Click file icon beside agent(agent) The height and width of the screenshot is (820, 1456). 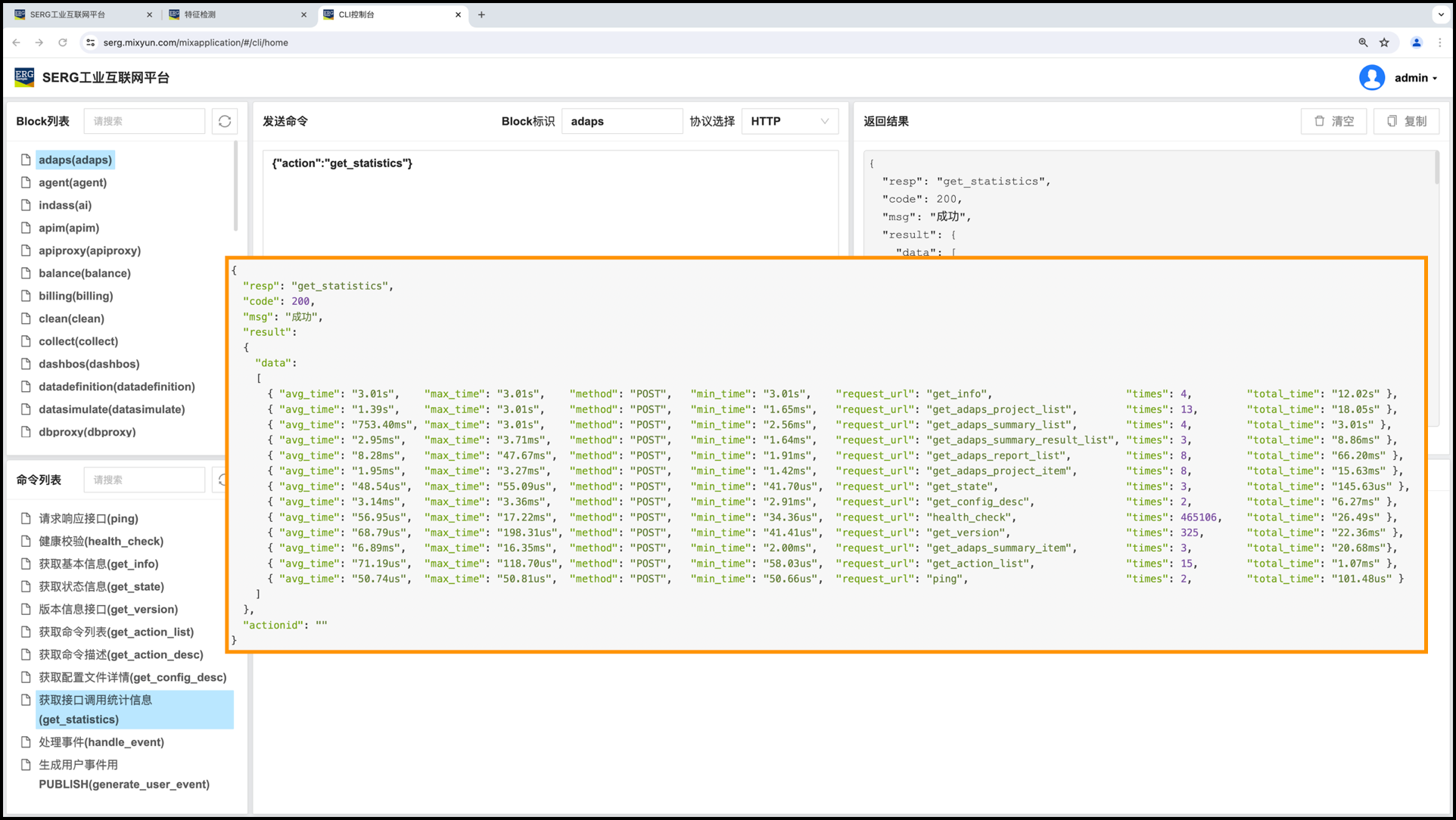[x=26, y=182]
